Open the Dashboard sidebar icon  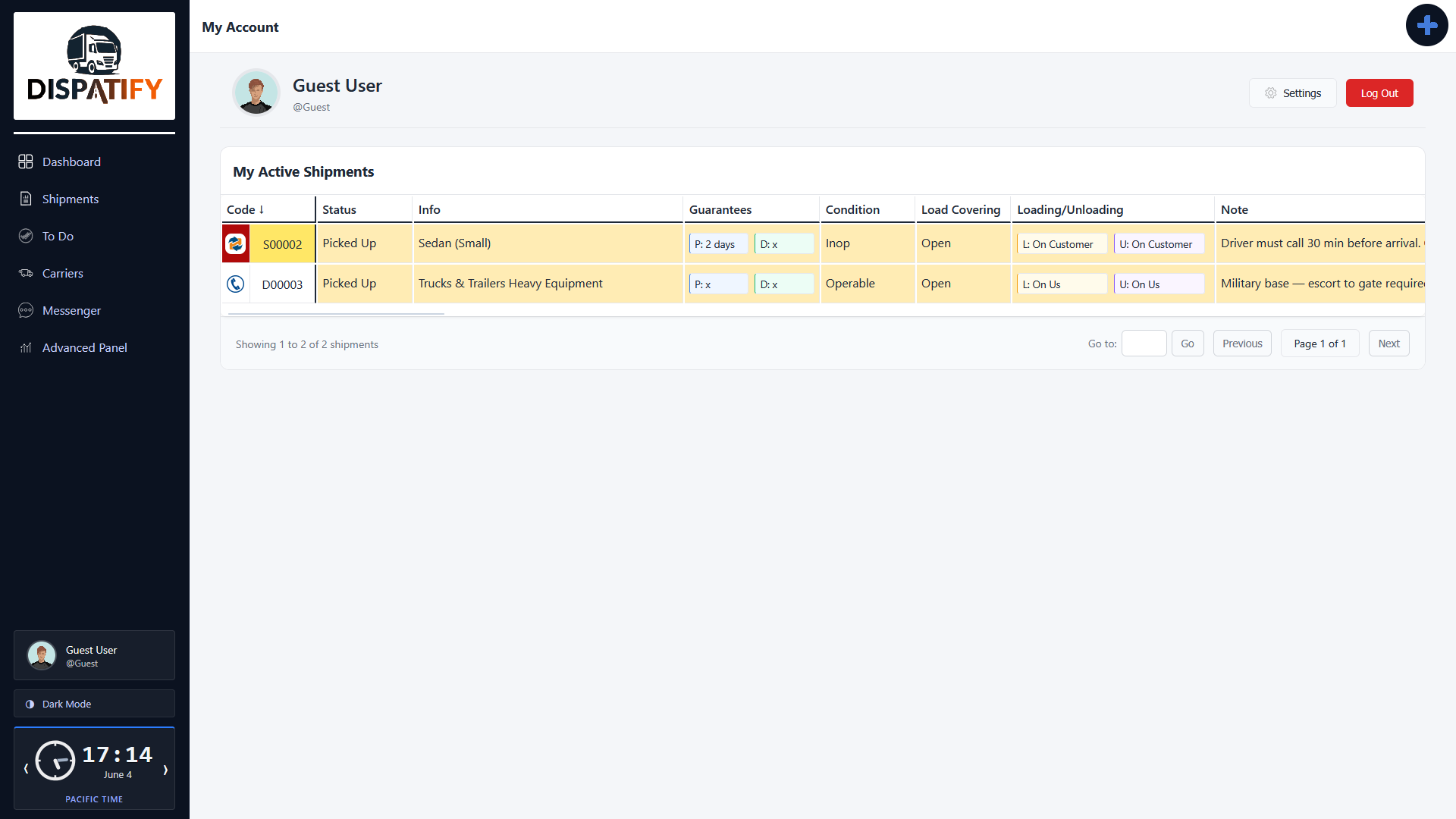click(26, 162)
